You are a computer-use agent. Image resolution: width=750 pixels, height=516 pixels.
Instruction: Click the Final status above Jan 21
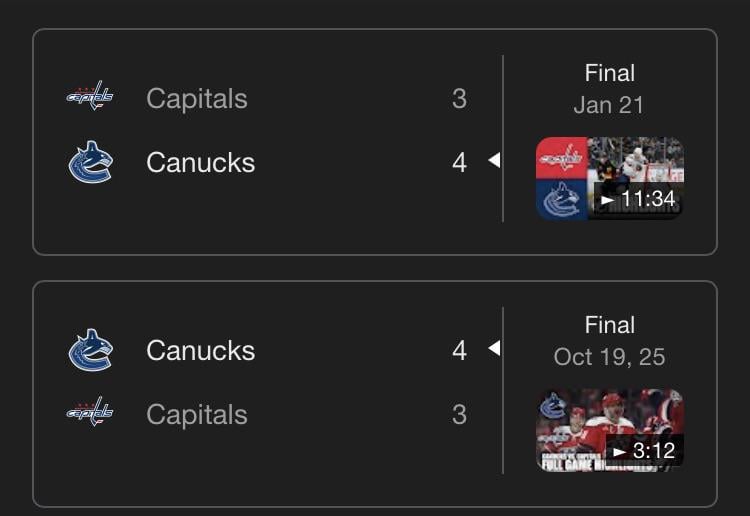pos(610,73)
